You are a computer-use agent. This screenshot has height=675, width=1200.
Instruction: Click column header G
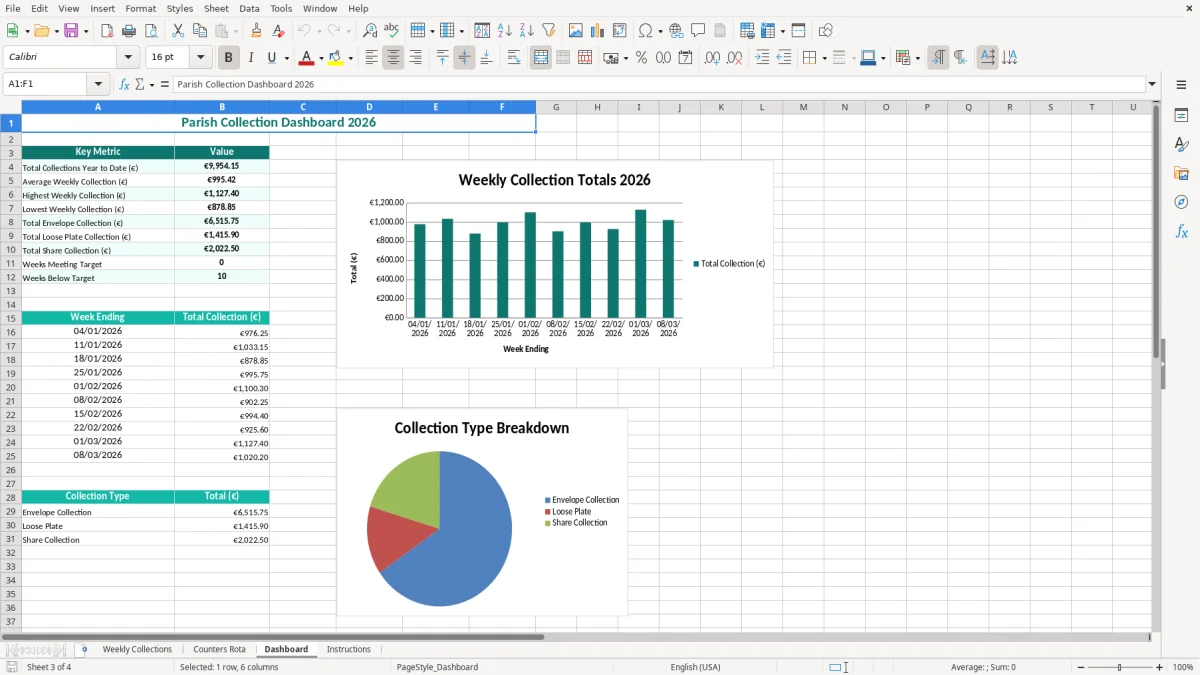[556, 107]
